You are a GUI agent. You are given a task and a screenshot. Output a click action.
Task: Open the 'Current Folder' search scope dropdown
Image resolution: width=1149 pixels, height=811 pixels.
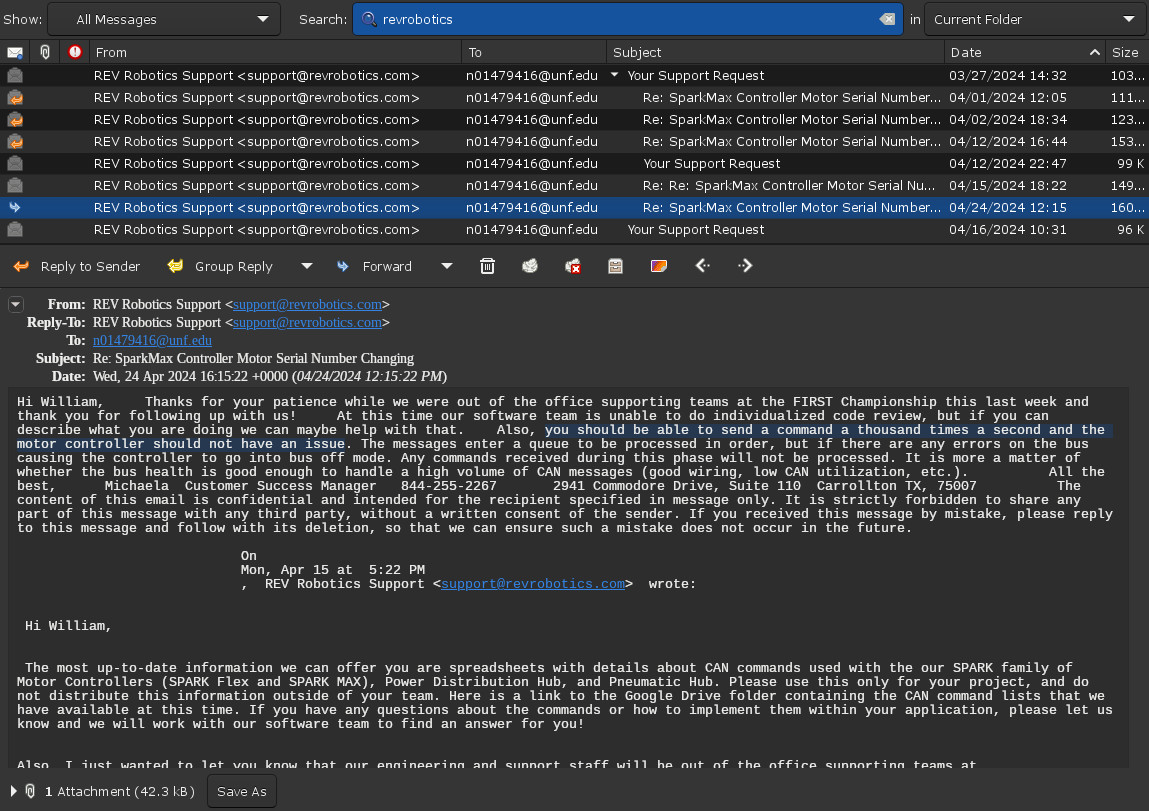click(x=1033, y=19)
